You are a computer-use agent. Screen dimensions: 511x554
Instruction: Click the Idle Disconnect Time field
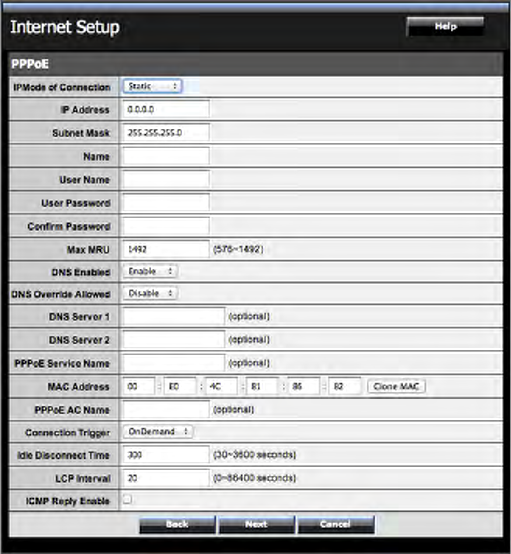point(166,454)
